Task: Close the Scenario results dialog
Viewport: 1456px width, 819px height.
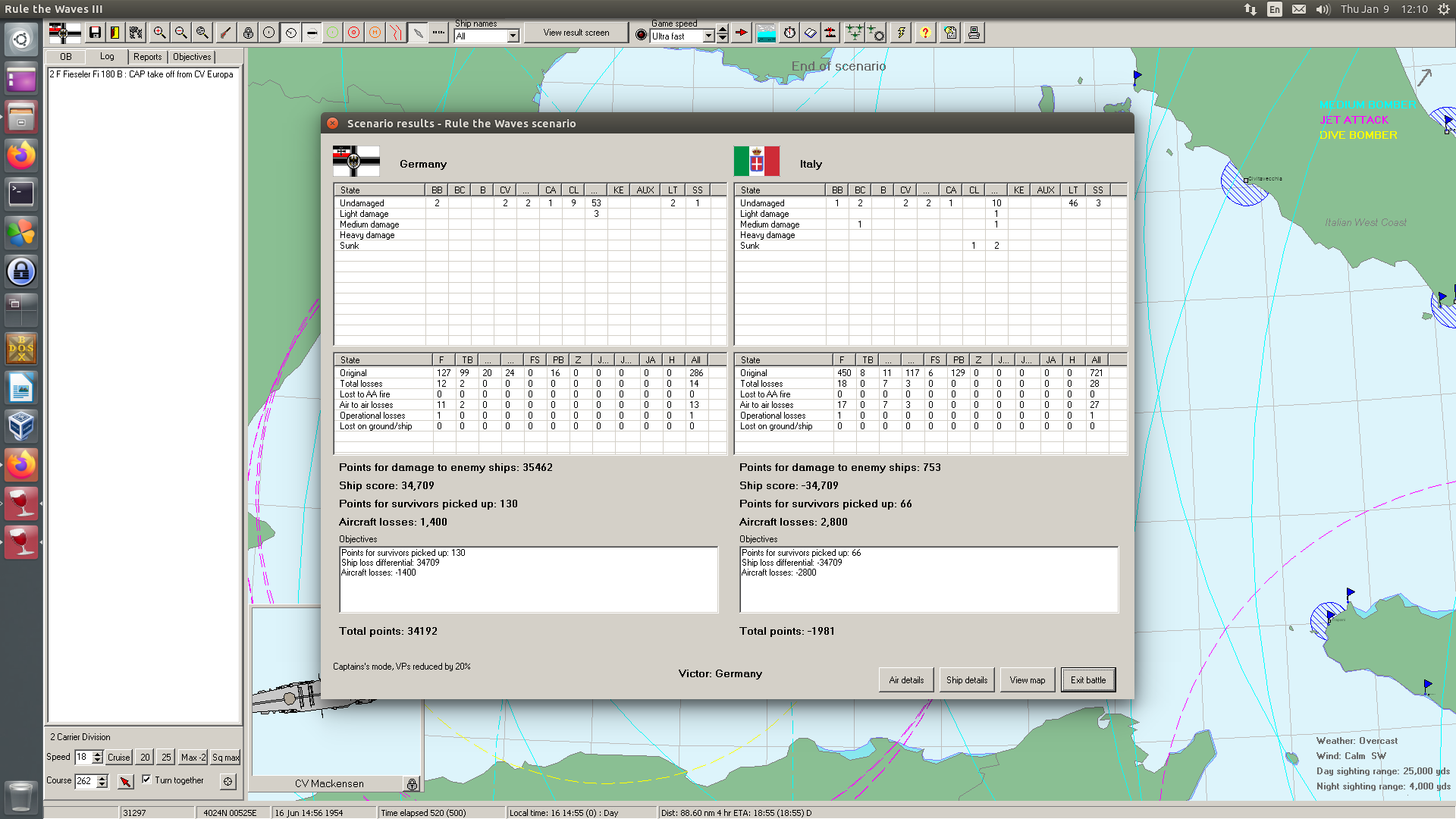Action: [332, 123]
